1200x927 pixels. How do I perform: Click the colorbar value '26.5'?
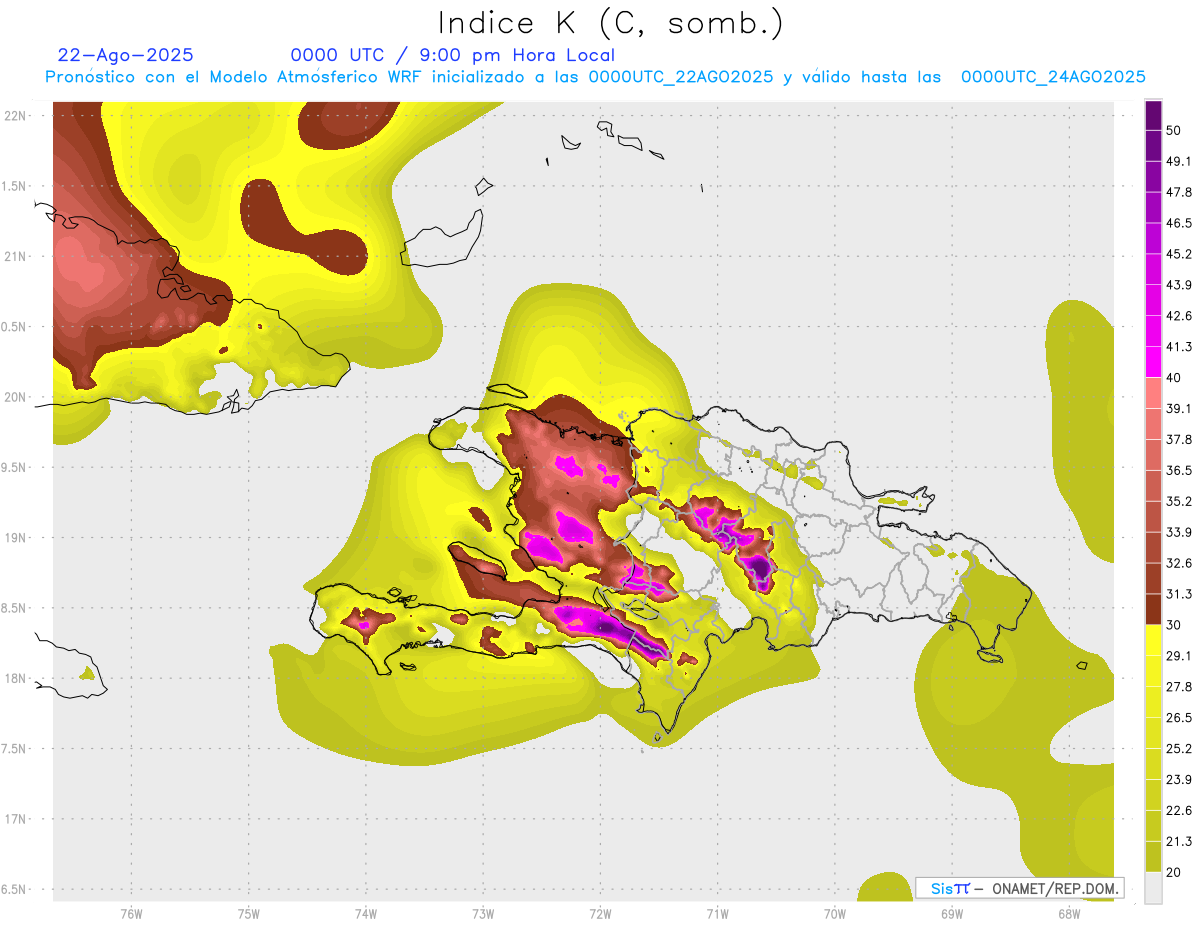pos(1179,718)
